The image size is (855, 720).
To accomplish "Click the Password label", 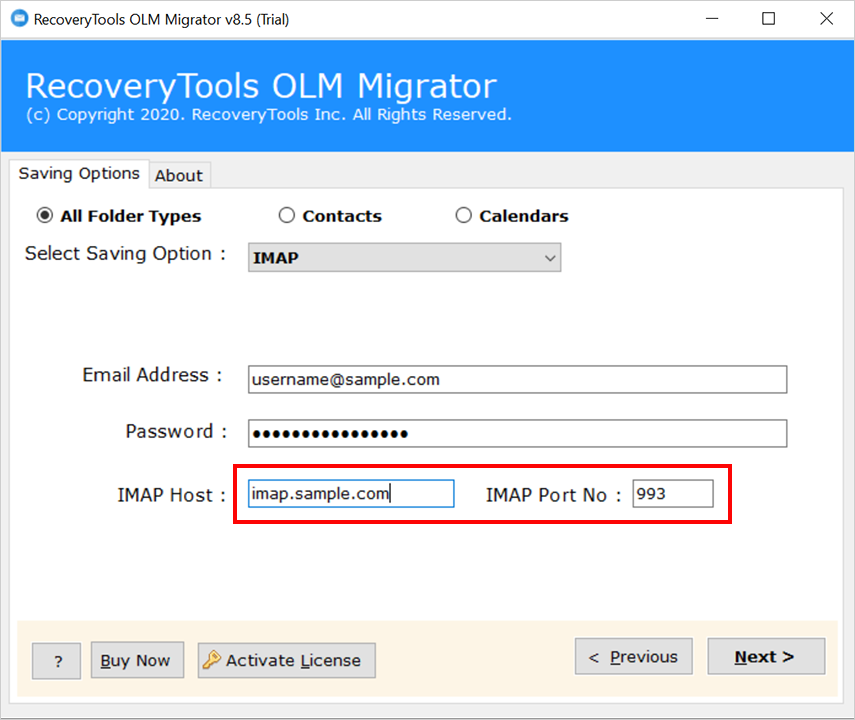I will [176, 431].
